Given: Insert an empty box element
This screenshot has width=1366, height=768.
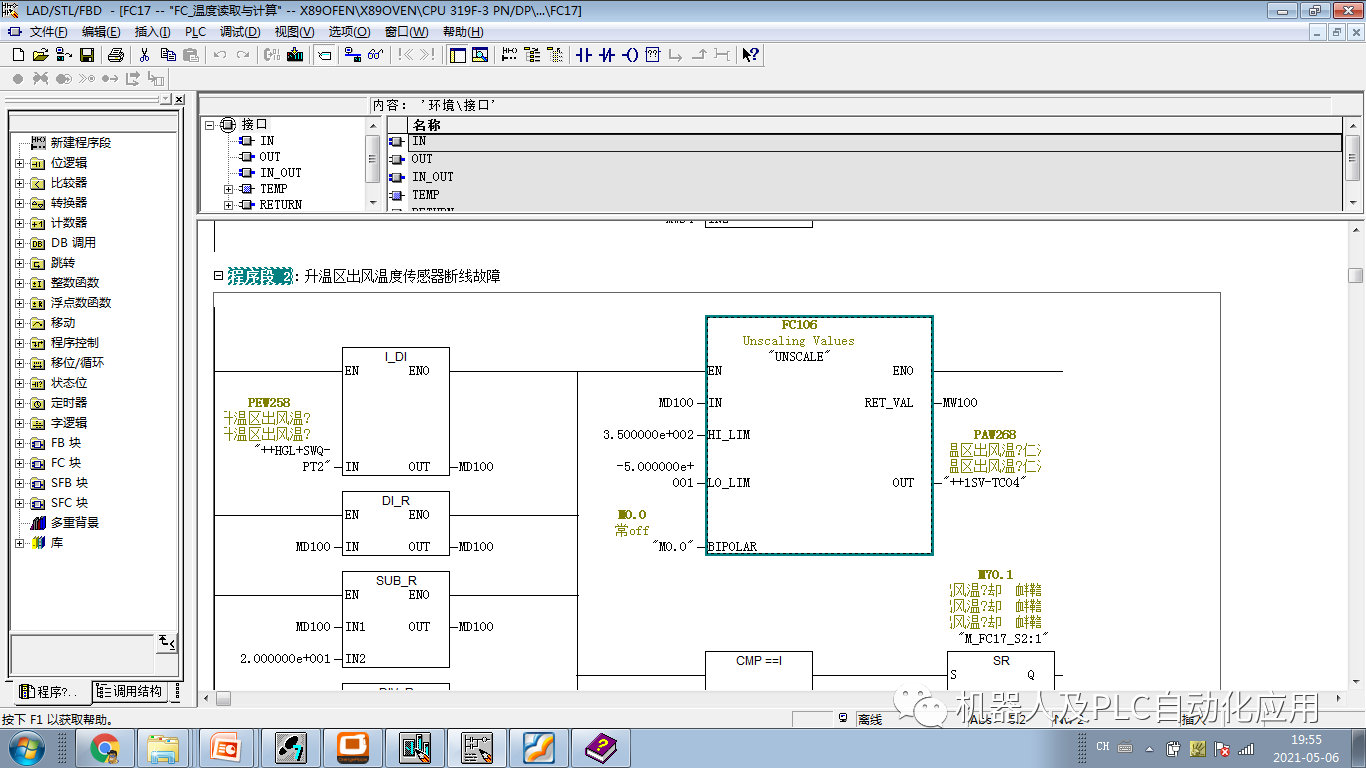Looking at the screenshot, I should pyautogui.click(x=653, y=55).
